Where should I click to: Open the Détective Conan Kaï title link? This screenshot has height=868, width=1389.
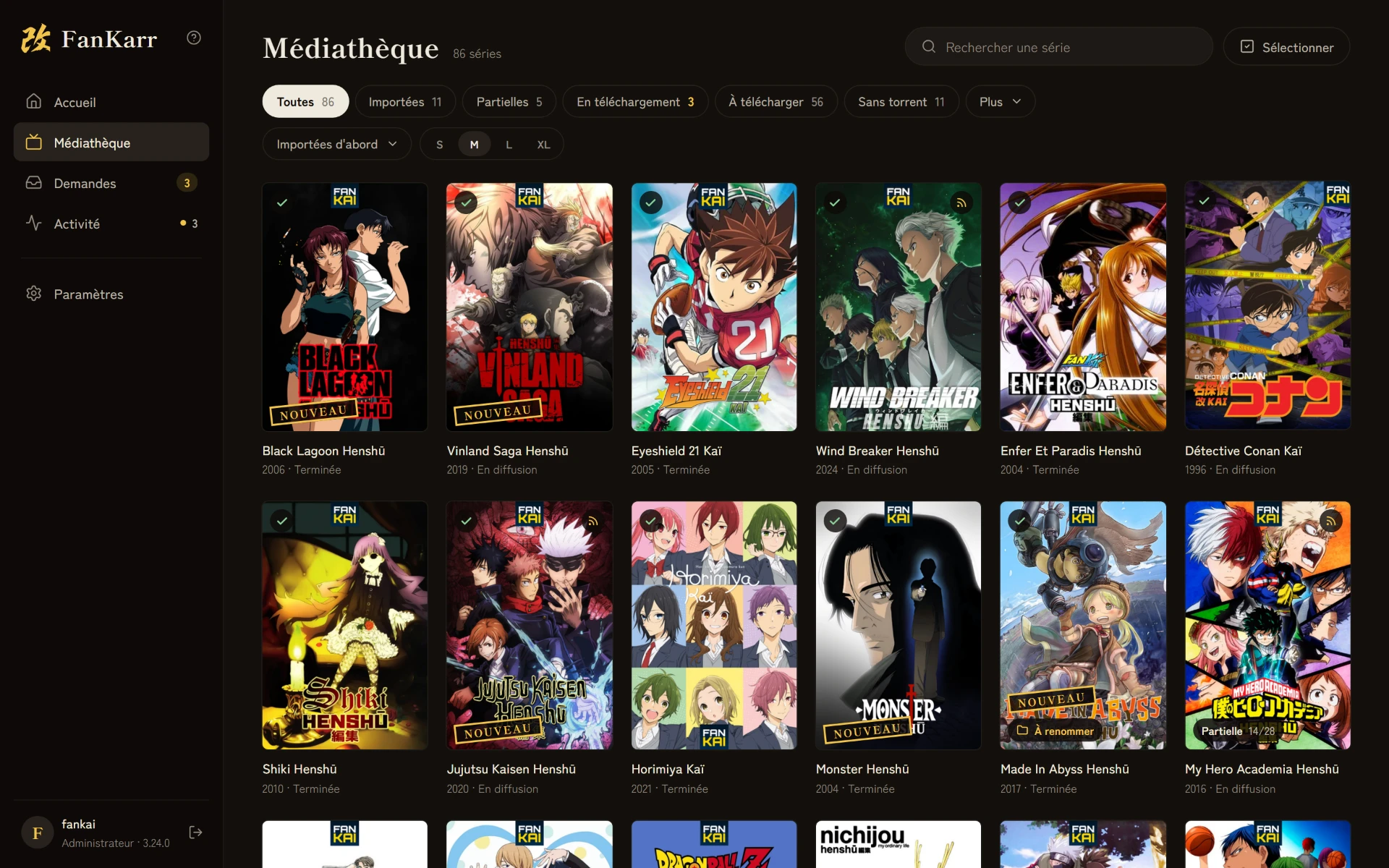click(x=1243, y=451)
